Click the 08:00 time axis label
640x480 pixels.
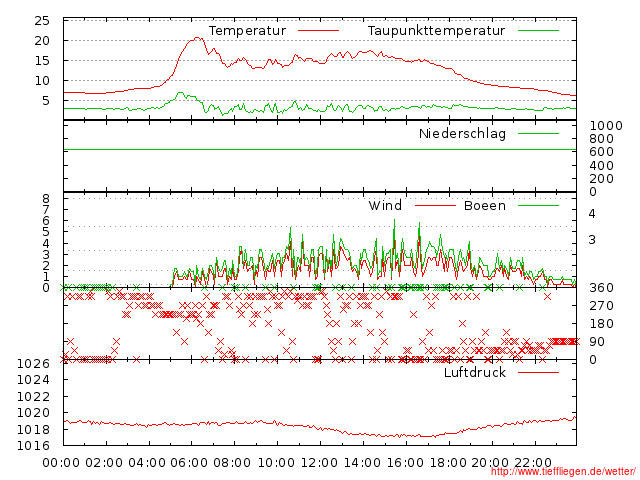233,462
